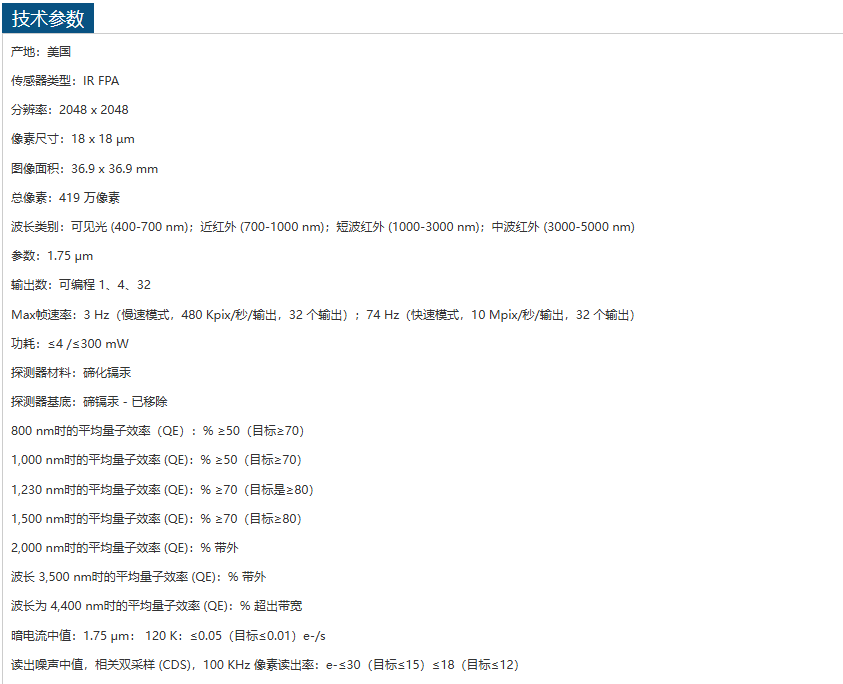This screenshot has width=843, height=684.
Task: Click the 分辨率 2048 x 2048 line
Action: (x=70, y=110)
